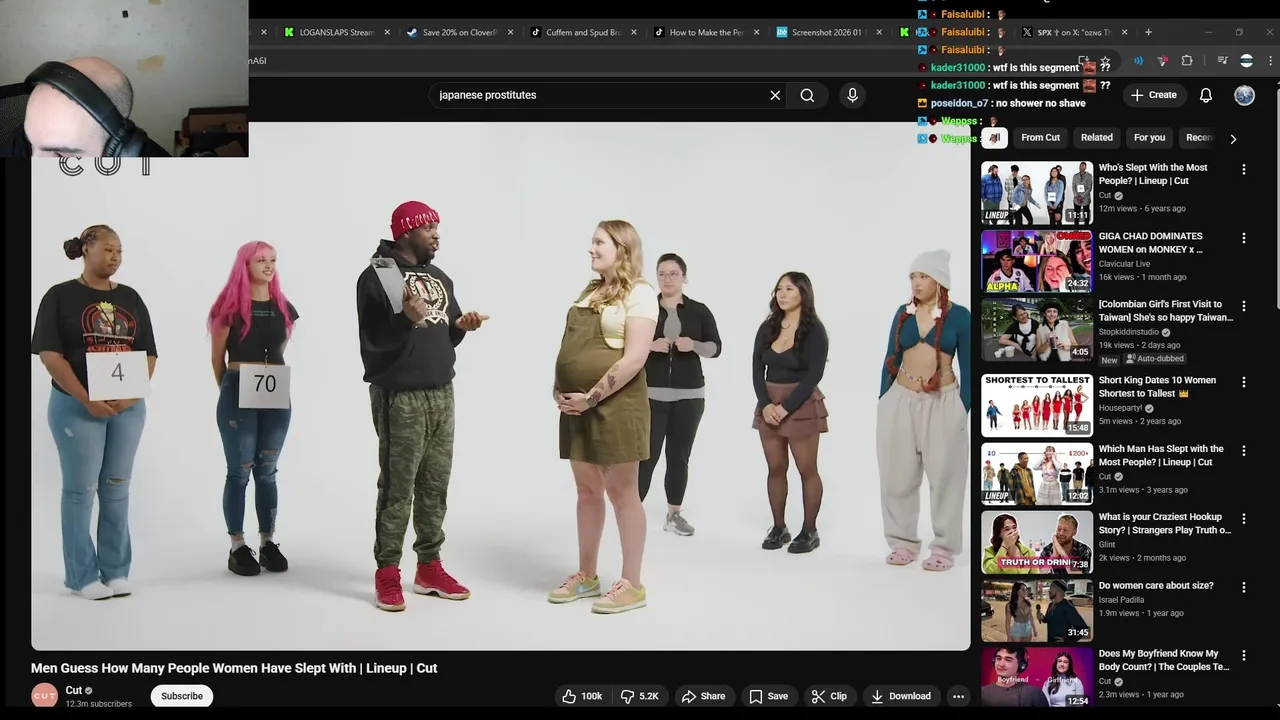Start voice search with microphone icon
The width and height of the screenshot is (1280, 720).
point(852,95)
